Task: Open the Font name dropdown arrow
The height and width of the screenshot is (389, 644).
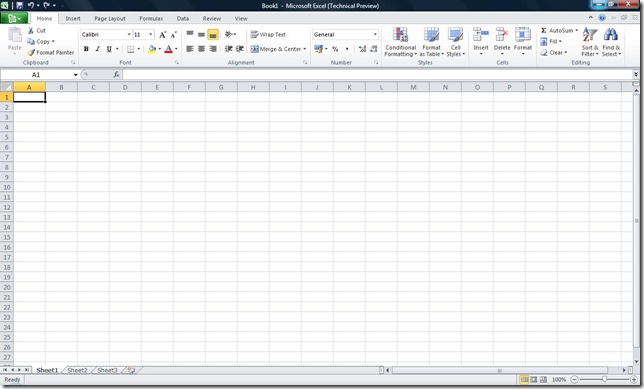Action: (x=129, y=35)
